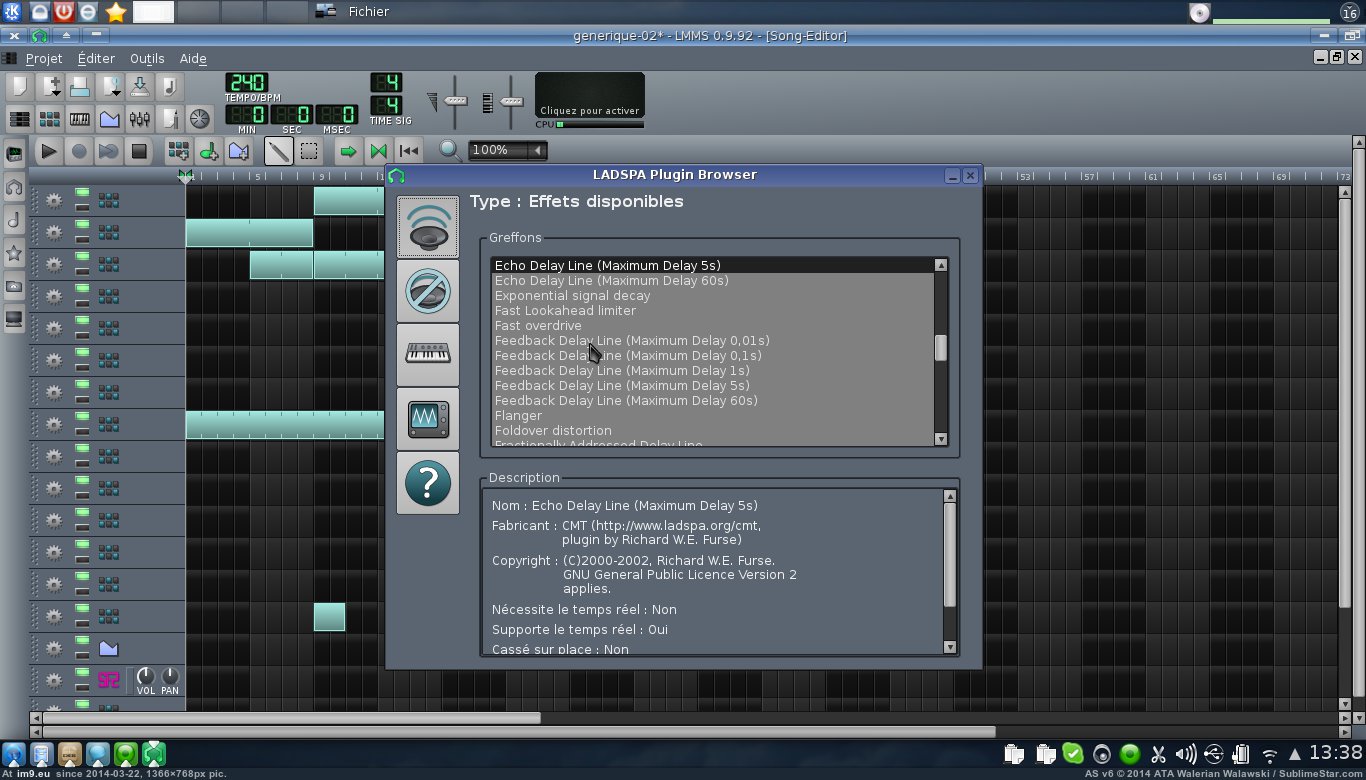Viewport: 1366px width, 780px height.
Task: Open gear menu on the VOL/PAN track
Action: coord(54,681)
